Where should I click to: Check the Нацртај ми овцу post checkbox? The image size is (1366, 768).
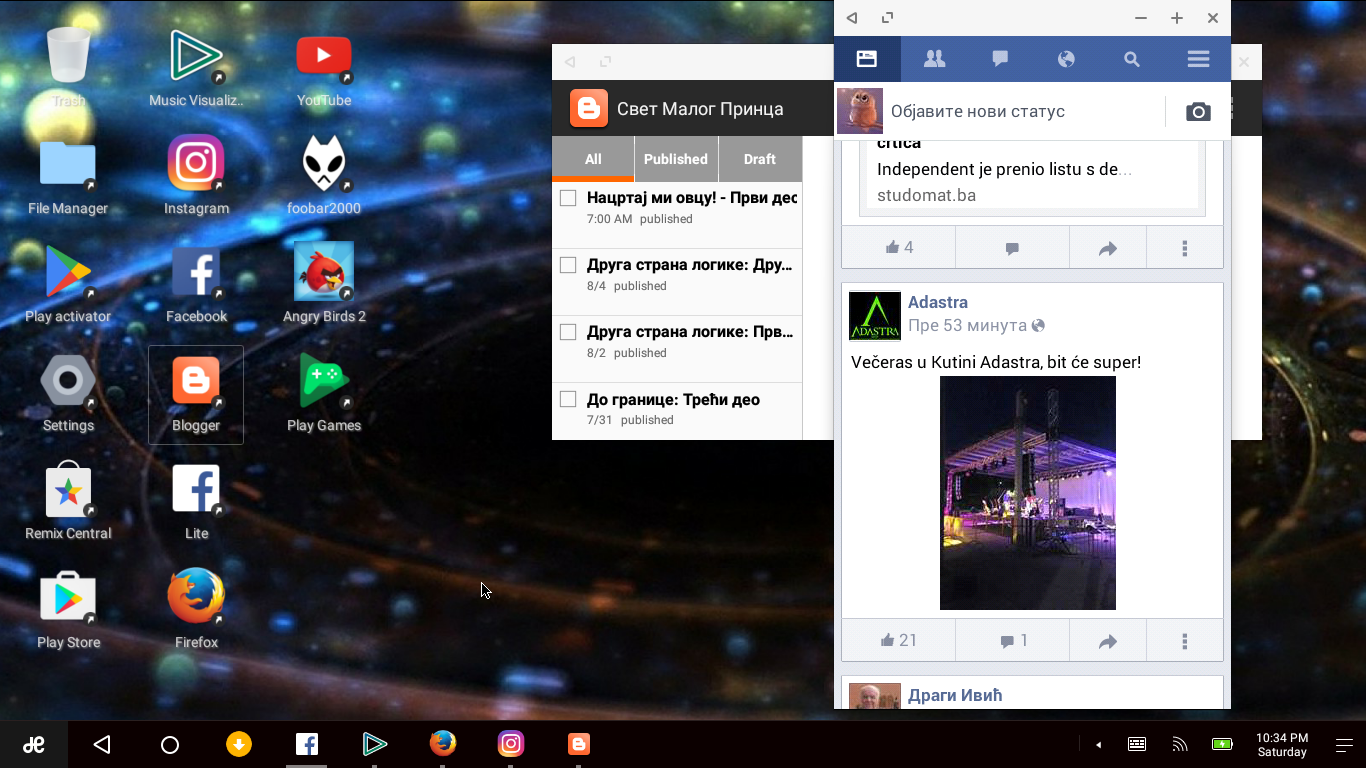coord(568,198)
